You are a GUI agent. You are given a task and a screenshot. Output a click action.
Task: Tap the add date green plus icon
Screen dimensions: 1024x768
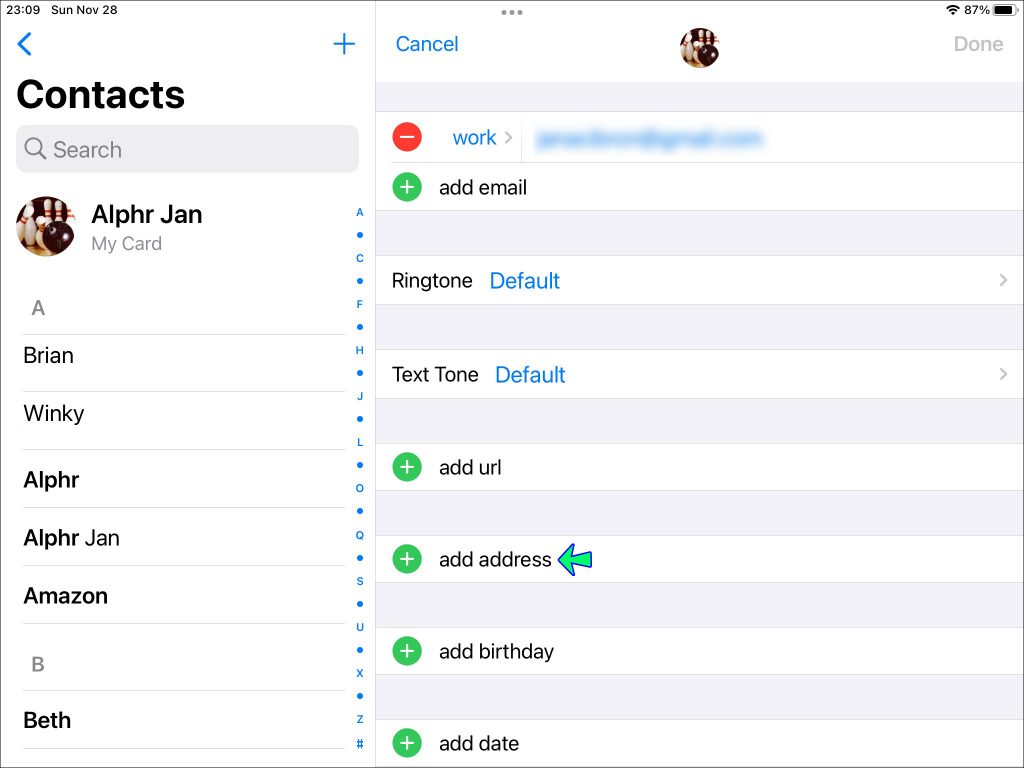[407, 743]
